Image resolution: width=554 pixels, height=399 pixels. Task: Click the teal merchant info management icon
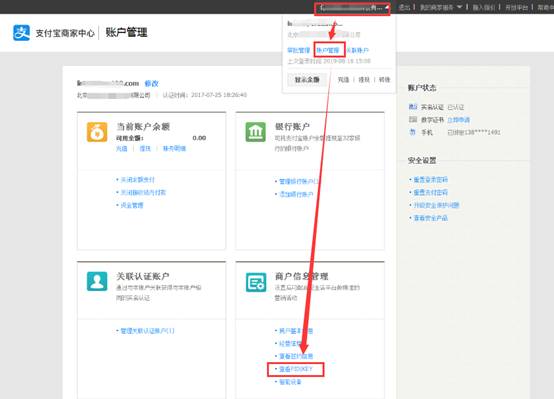[256, 282]
